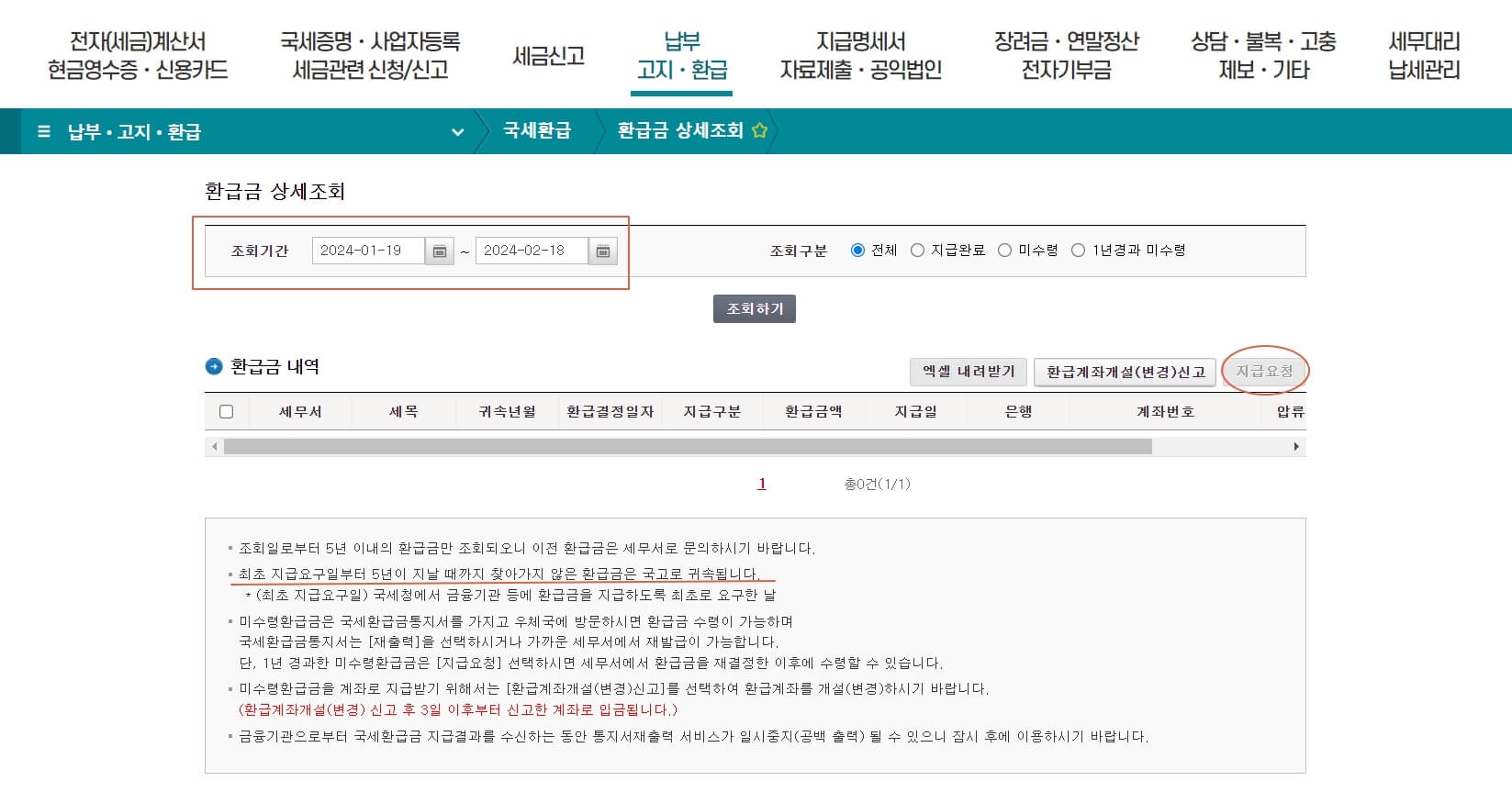Click the 환급금 상세조회 breadcrumb item
1512x792 pixels.
point(679,130)
